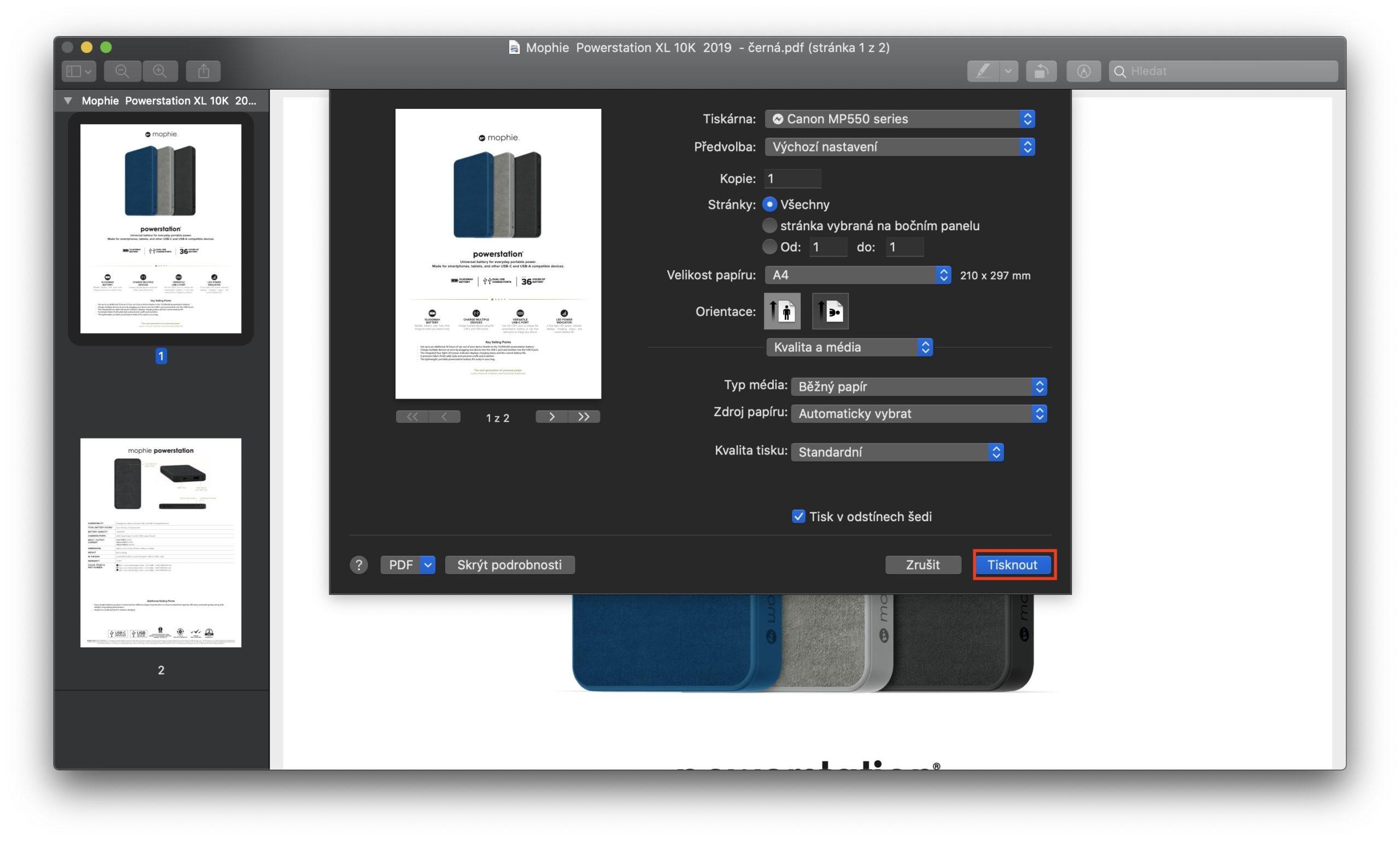The image size is (1400, 841).
Task: Select page 2 thumbnail in sidebar
Action: tap(160, 542)
